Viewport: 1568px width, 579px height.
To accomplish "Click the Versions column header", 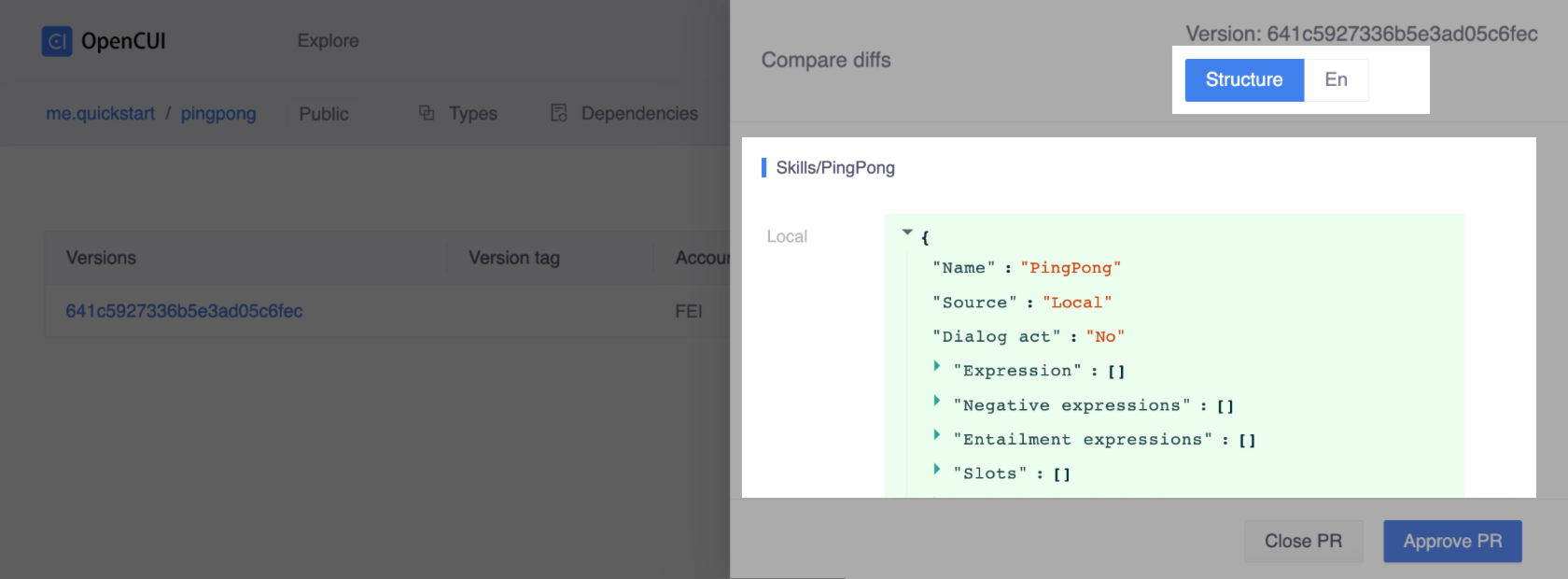I will [x=101, y=258].
